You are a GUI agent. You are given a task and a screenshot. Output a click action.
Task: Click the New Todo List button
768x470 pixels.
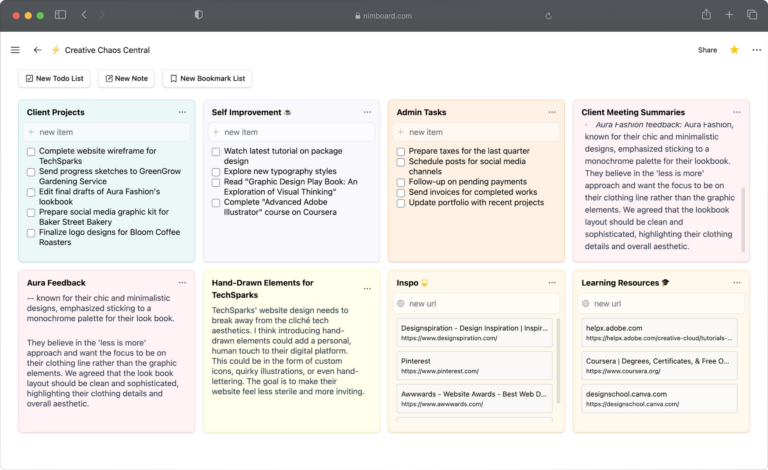(x=54, y=78)
